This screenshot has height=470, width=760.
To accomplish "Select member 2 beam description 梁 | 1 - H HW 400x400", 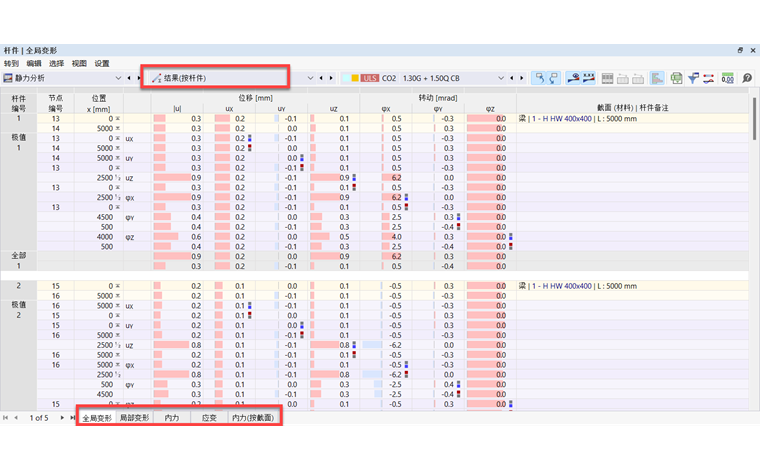I will pos(577,286).
